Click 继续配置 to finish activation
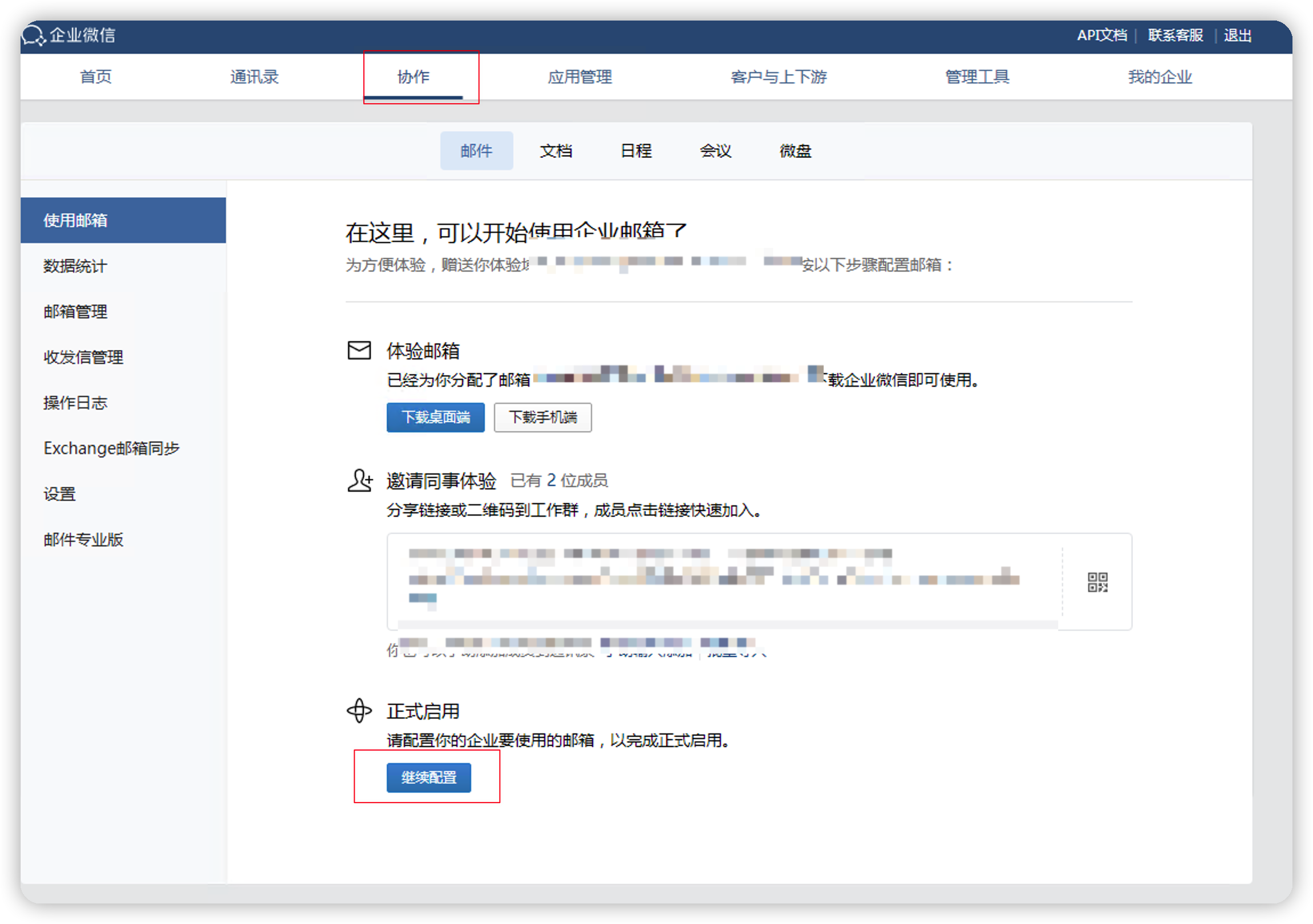 pyautogui.click(x=428, y=777)
